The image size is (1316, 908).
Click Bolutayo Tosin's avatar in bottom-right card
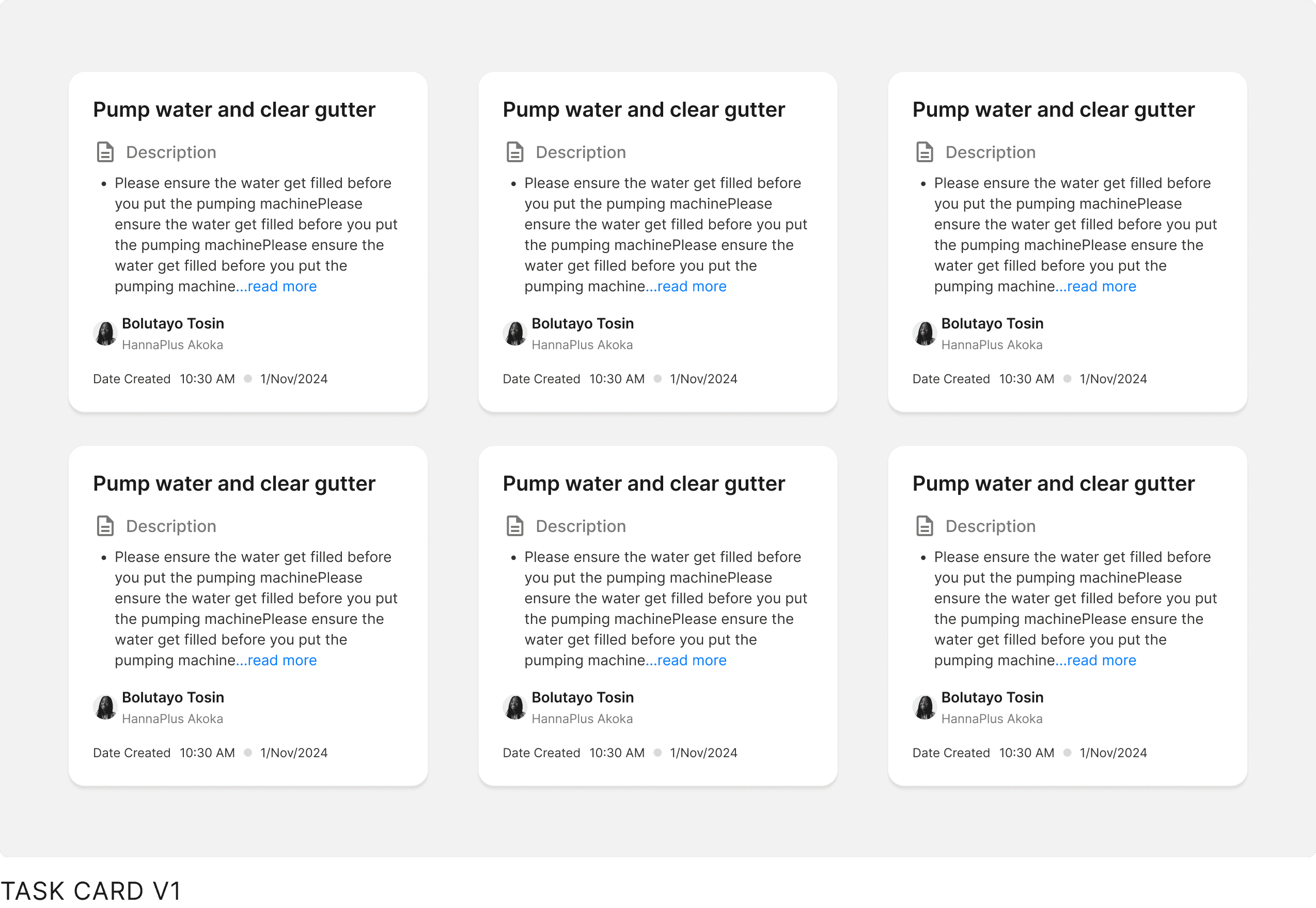(x=925, y=707)
